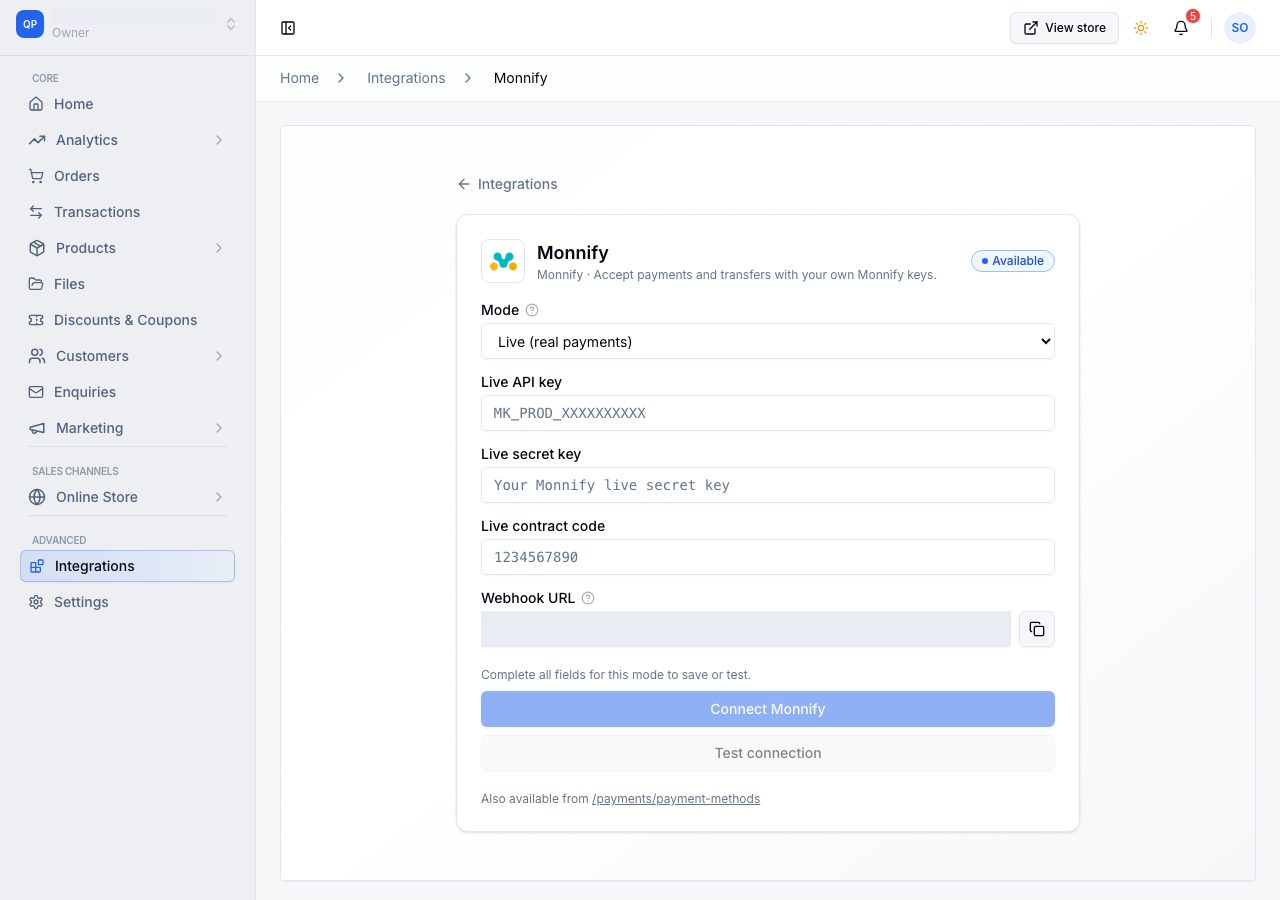Click the Monnify card heading
1280x900 pixels.
pos(573,253)
